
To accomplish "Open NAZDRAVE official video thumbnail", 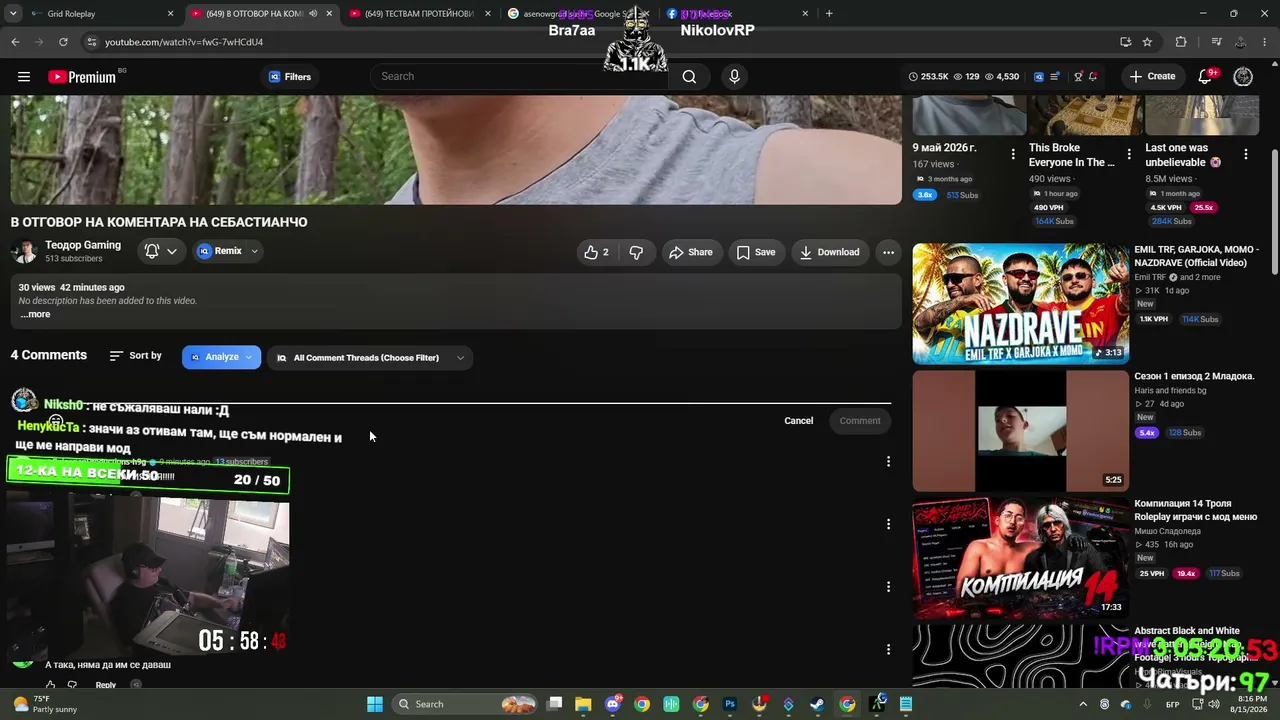I will coord(1020,304).
